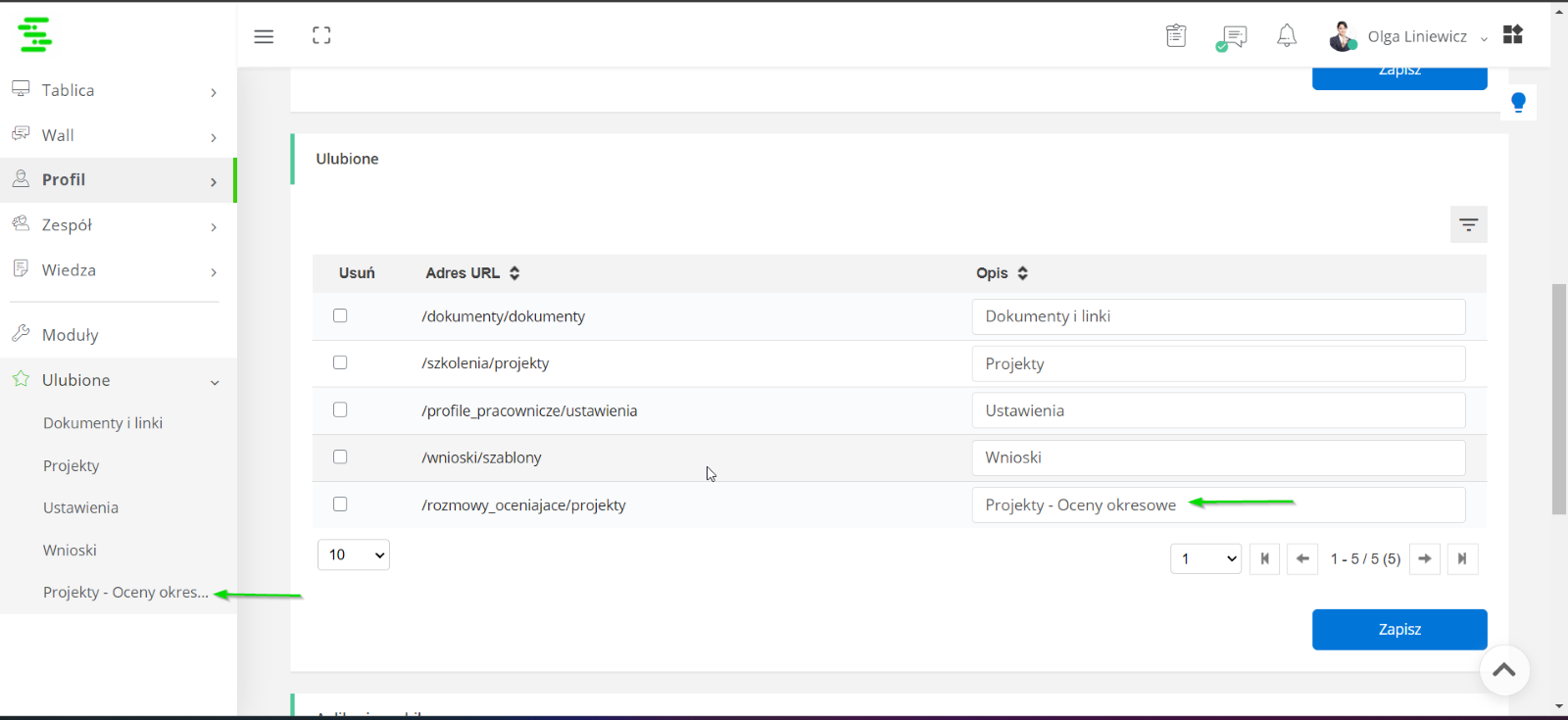
Task: Open the chat messages icon
Action: 1231,38
